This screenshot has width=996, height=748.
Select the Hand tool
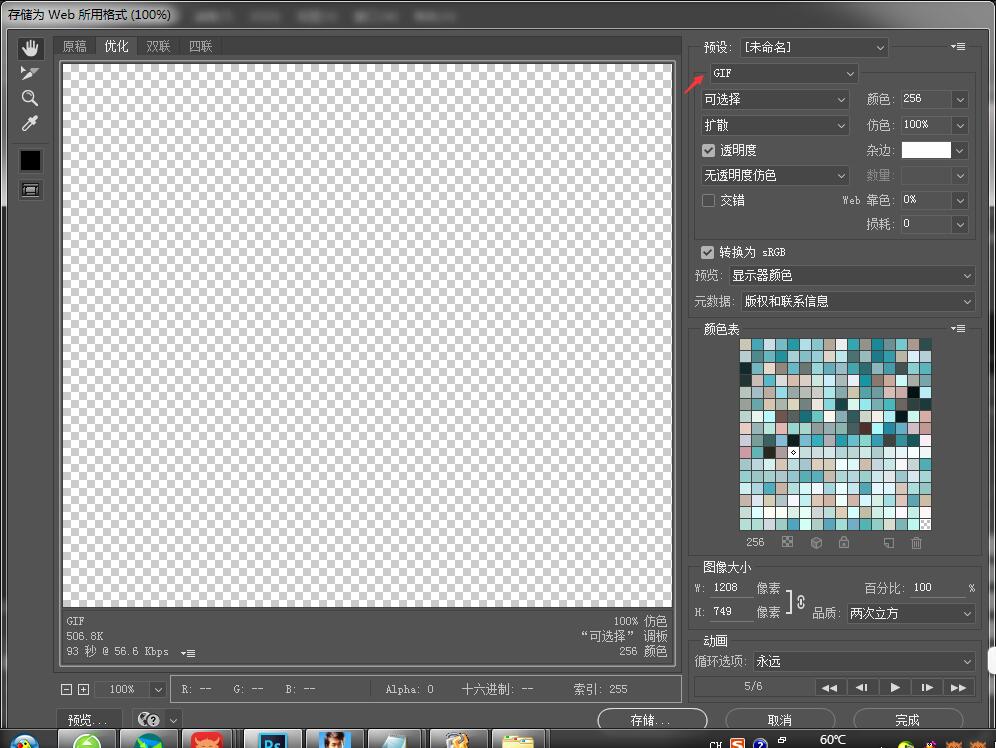tap(30, 48)
